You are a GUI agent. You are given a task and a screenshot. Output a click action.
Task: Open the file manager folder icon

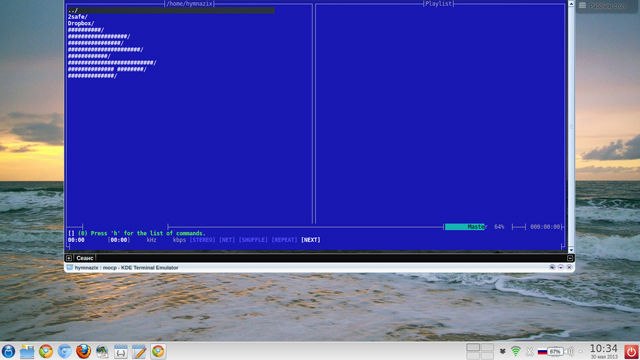pyautogui.click(x=27, y=351)
